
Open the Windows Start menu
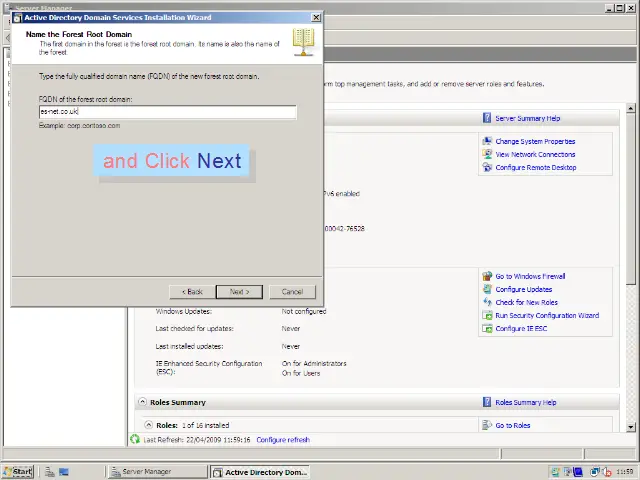click(x=18, y=472)
